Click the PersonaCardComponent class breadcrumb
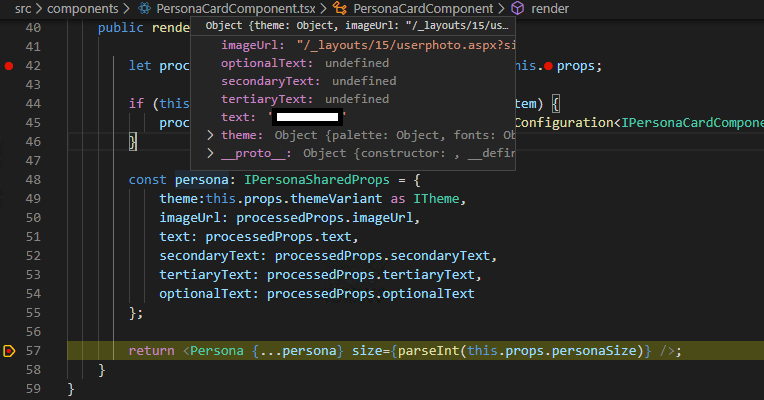 coord(423,8)
